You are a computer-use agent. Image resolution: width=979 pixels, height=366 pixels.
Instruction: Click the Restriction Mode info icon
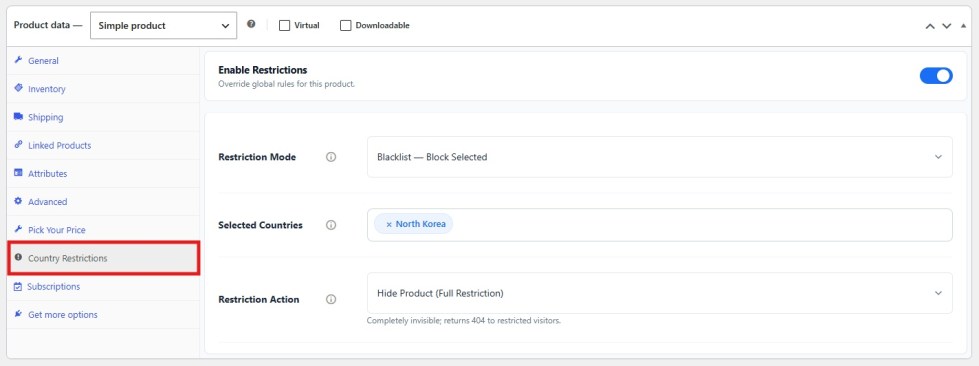[331, 157]
